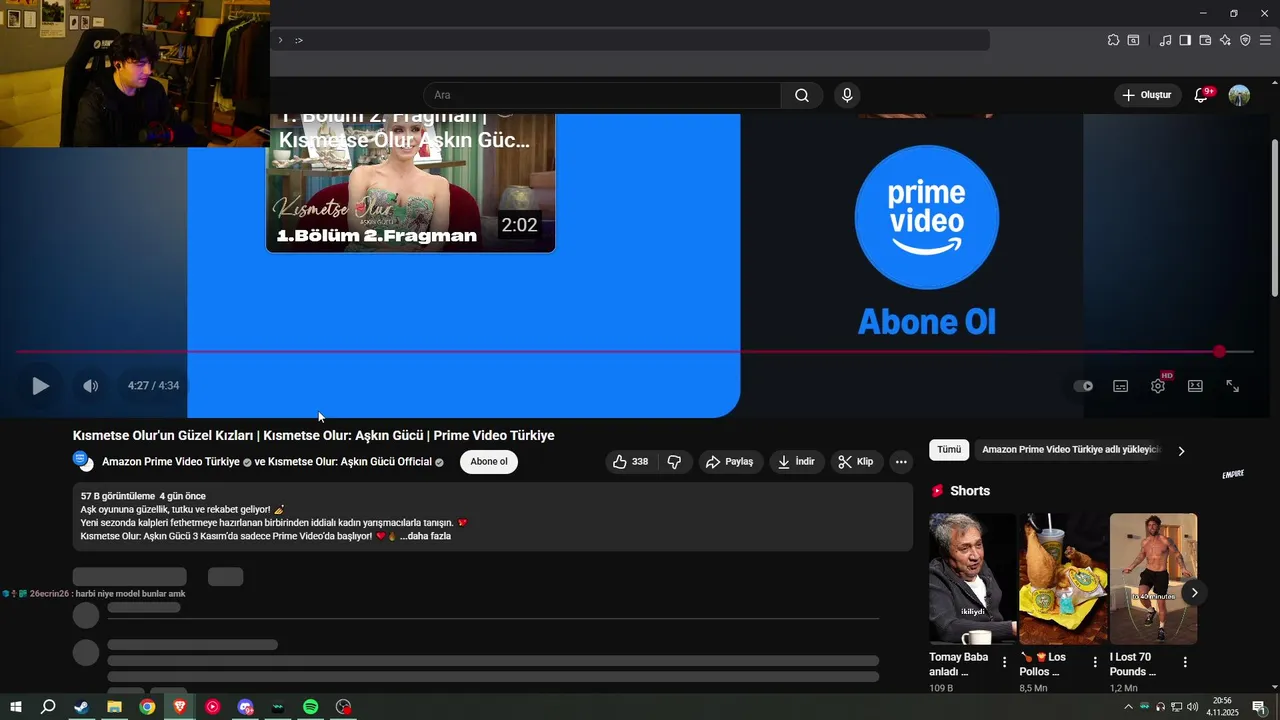The width and height of the screenshot is (1280, 720).
Task: Open Kısmetse Olur: Aşkın Gücü Official channel
Action: 350,462
